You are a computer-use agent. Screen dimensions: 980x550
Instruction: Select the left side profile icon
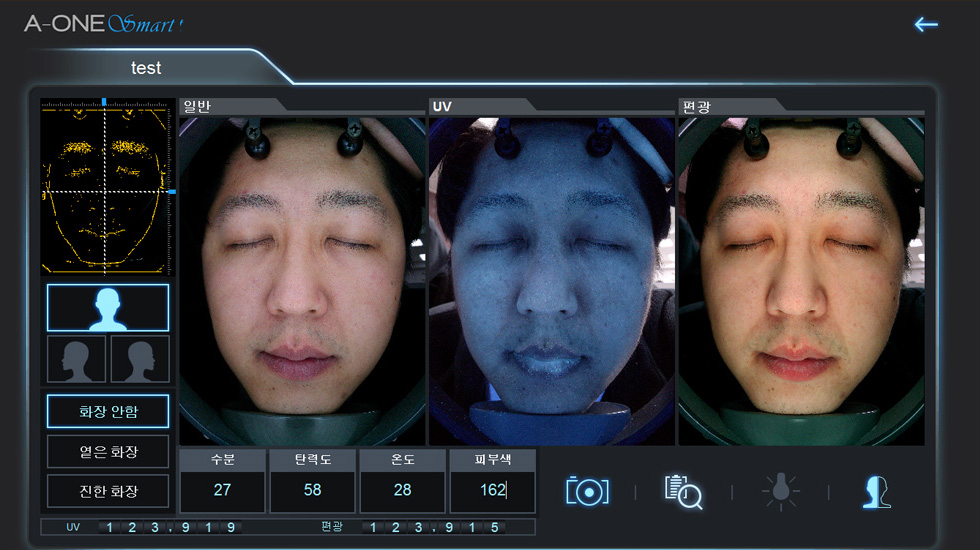77,359
